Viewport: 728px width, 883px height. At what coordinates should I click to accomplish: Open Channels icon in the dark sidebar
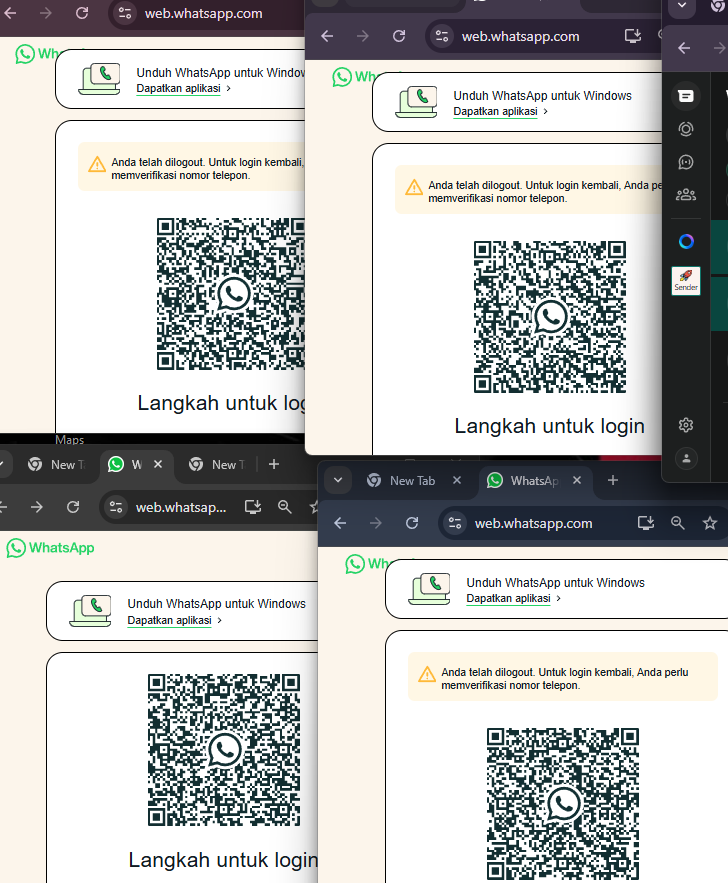pos(686,162)
